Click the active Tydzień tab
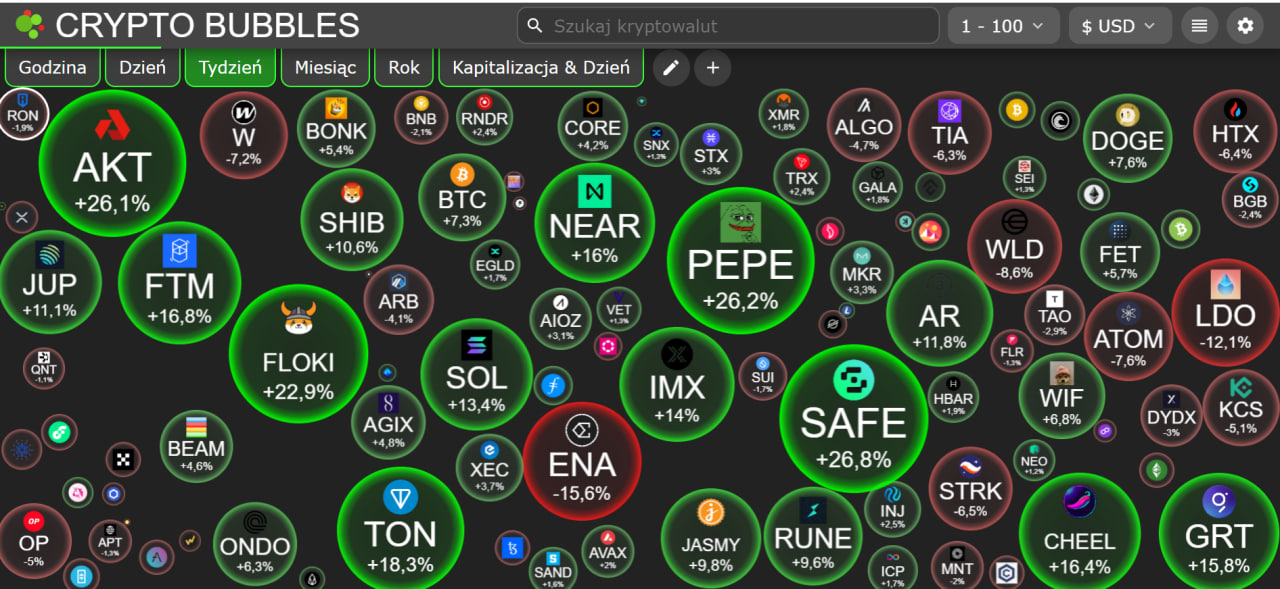The width and height of the screenshot is (1280, 589). tap(230, 68)
